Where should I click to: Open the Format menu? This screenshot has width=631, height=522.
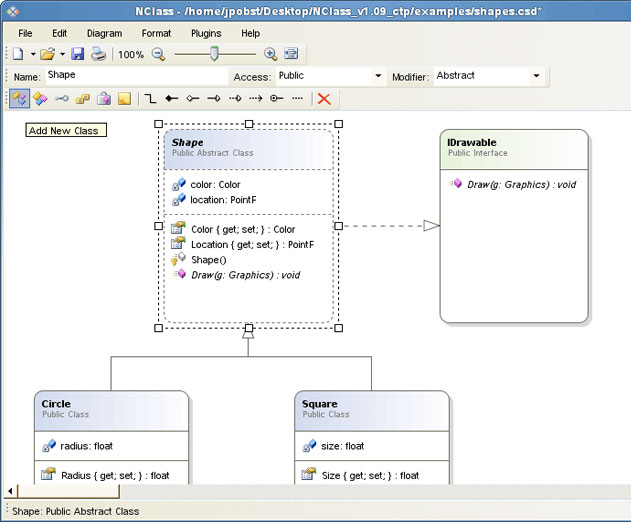coord(156,33)
